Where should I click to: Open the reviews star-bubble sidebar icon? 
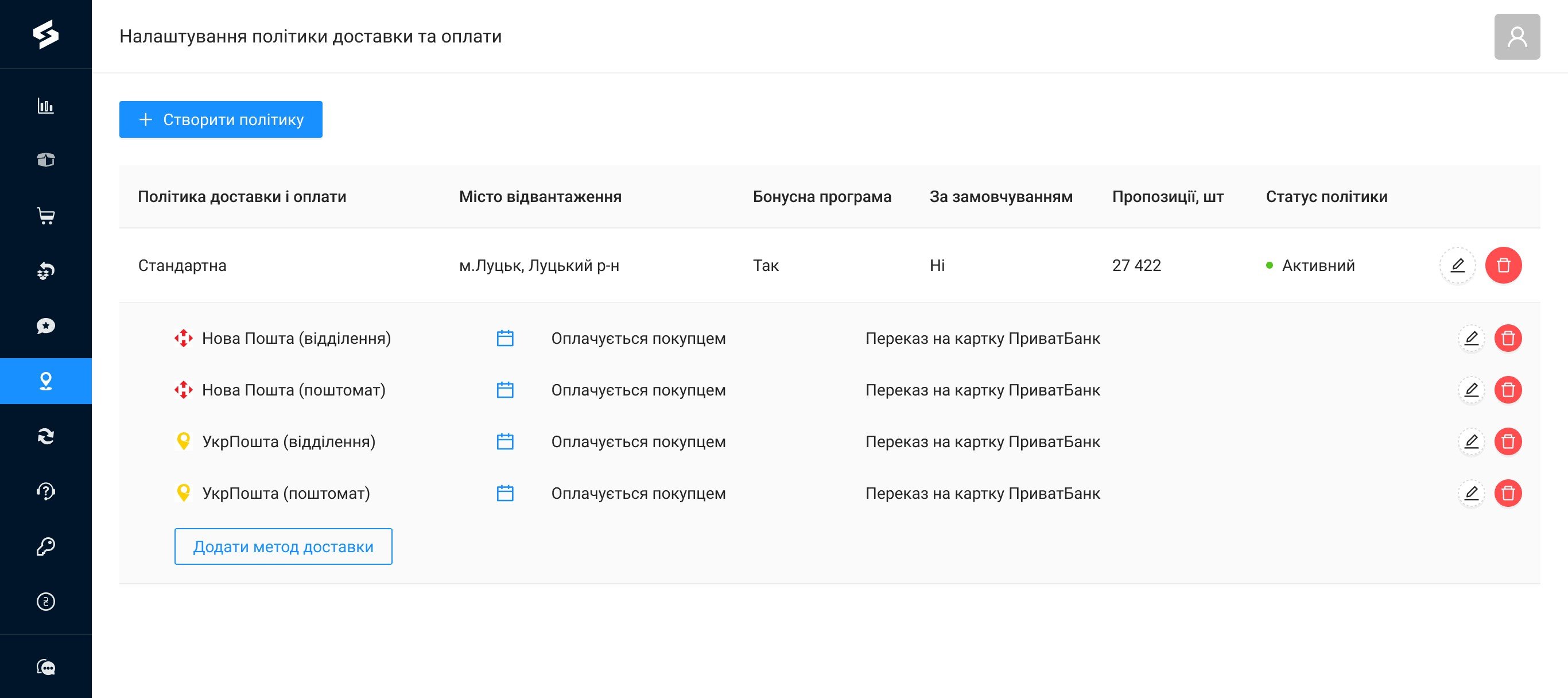click(x=46, y=326)
